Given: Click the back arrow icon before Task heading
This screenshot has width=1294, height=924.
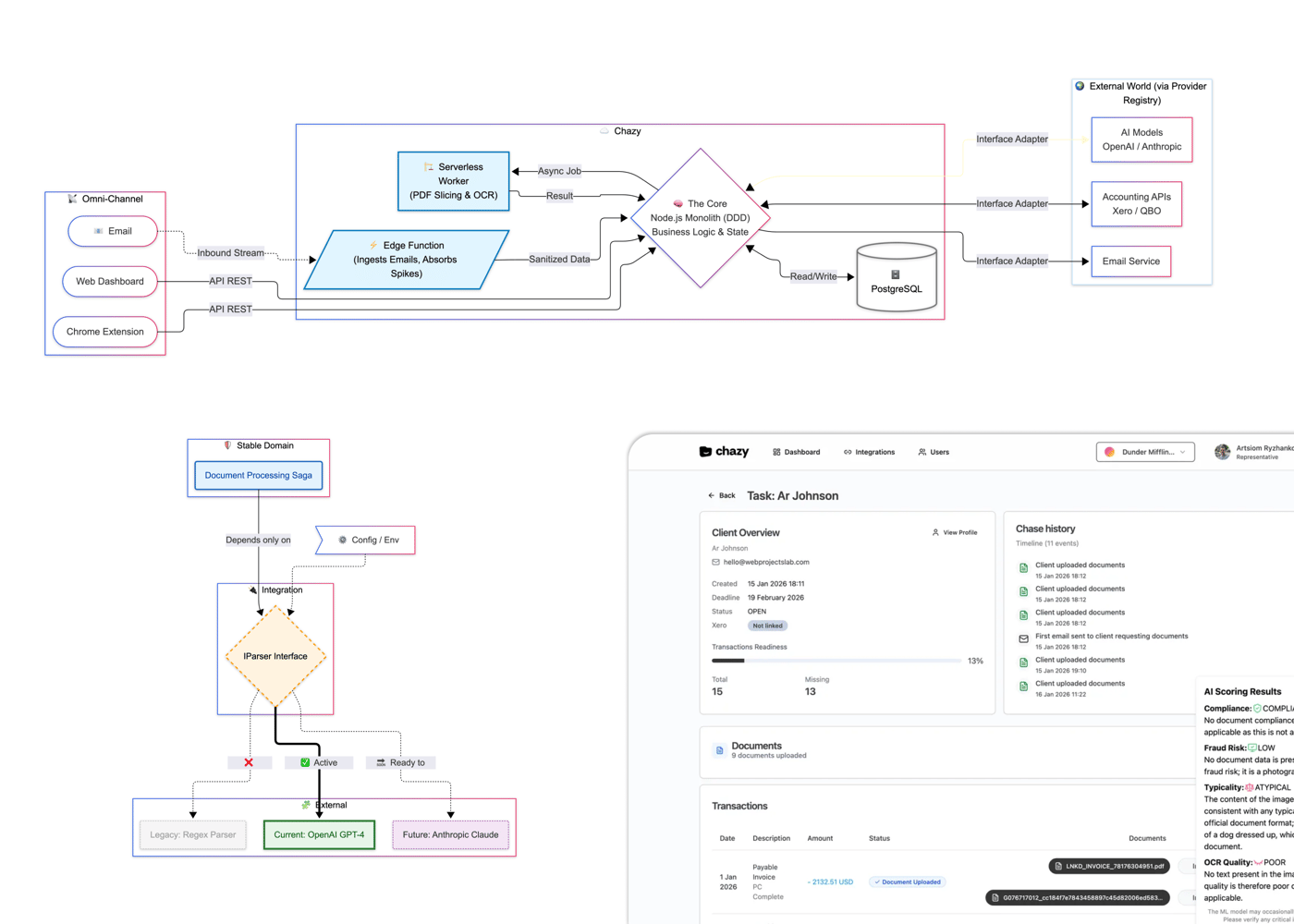Looking at the screenshot, I should 712,495.
